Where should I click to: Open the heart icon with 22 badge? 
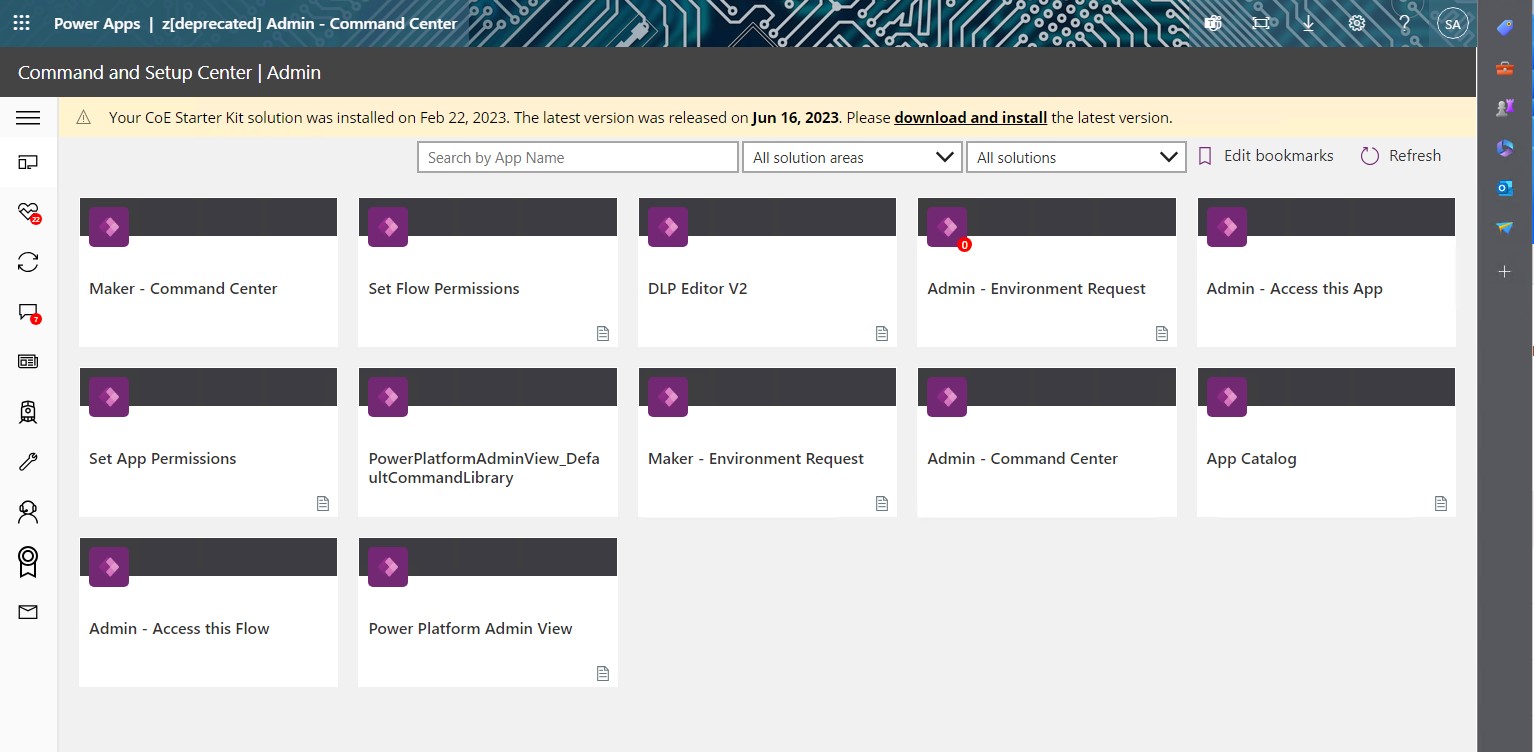pos(29,212)
